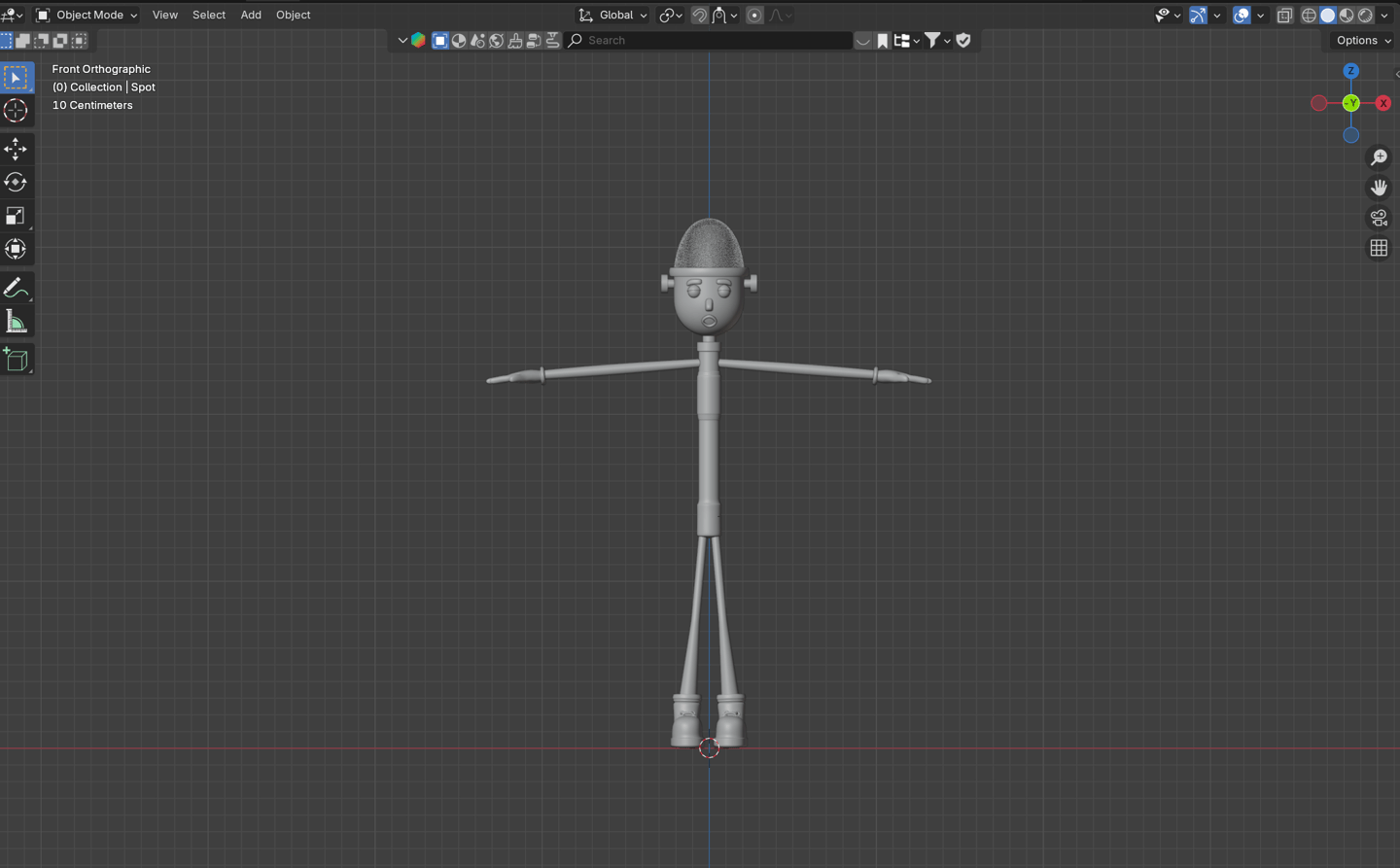Select the Annotate pencil tool
The width and height of the screenshot is (1400, 868).
pos(16,289)
